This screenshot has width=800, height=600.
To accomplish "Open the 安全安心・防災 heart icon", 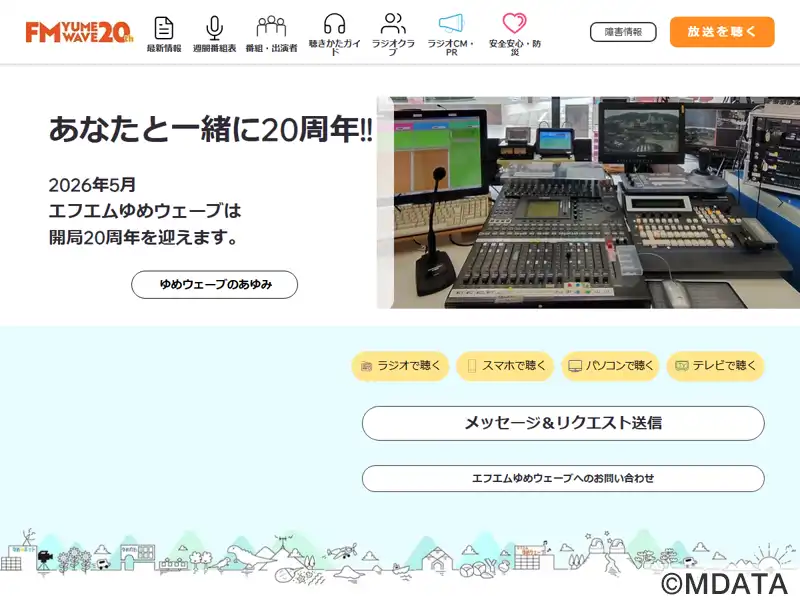I will (x=514, y=23).
